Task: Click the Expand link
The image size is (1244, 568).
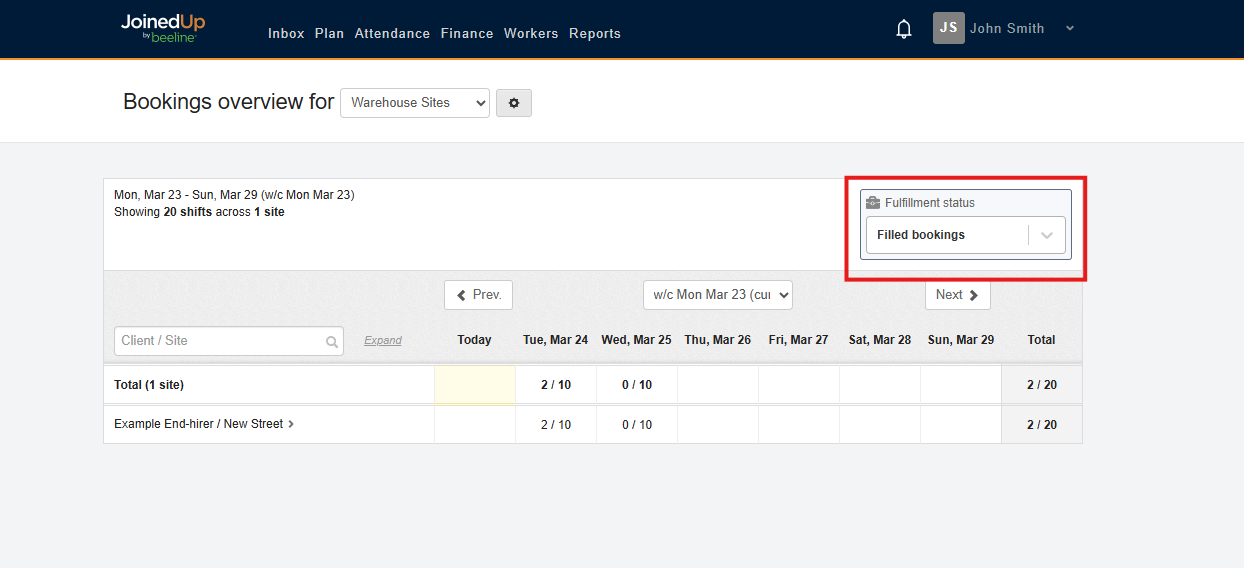Action: tap(383, 341)
